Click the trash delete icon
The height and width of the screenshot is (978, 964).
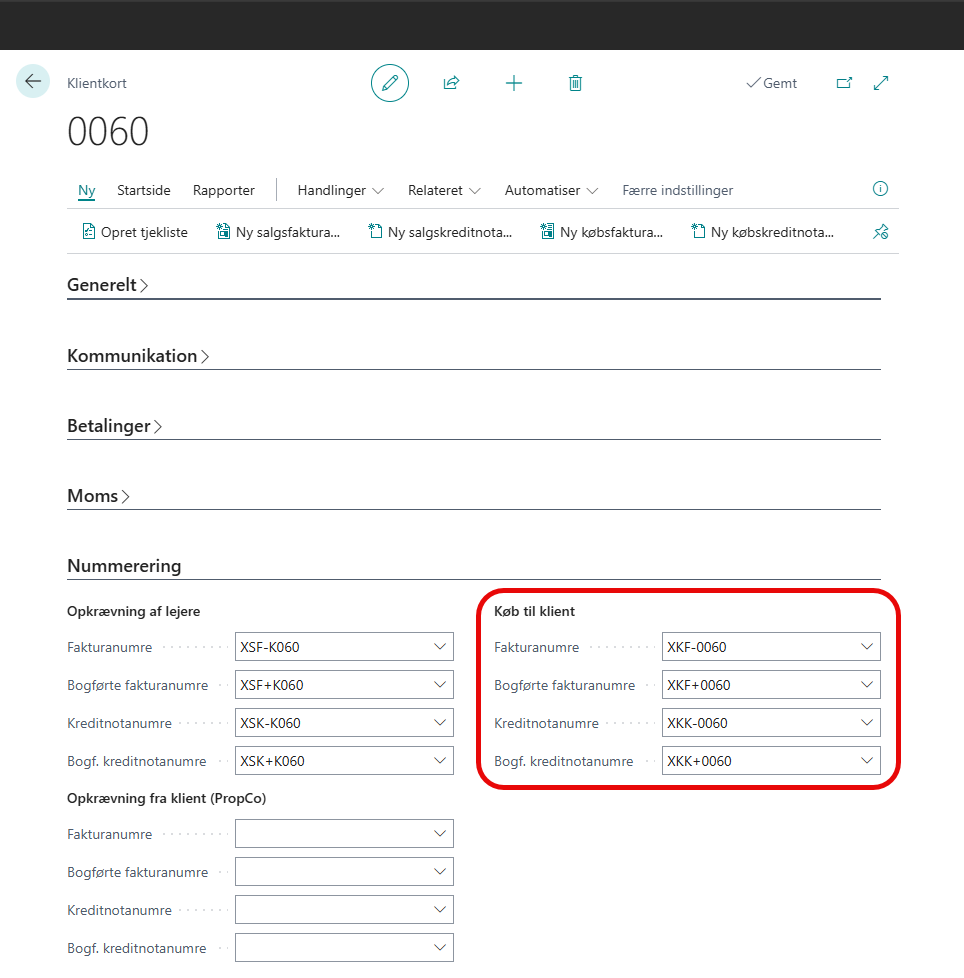pos(575,83)
